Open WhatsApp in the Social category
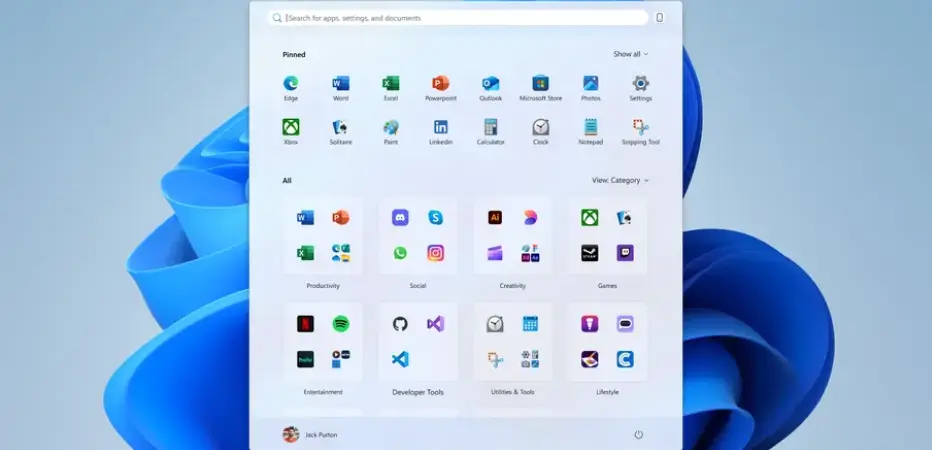The height and width of the screenshot is (450, 932). coord(400,253)
